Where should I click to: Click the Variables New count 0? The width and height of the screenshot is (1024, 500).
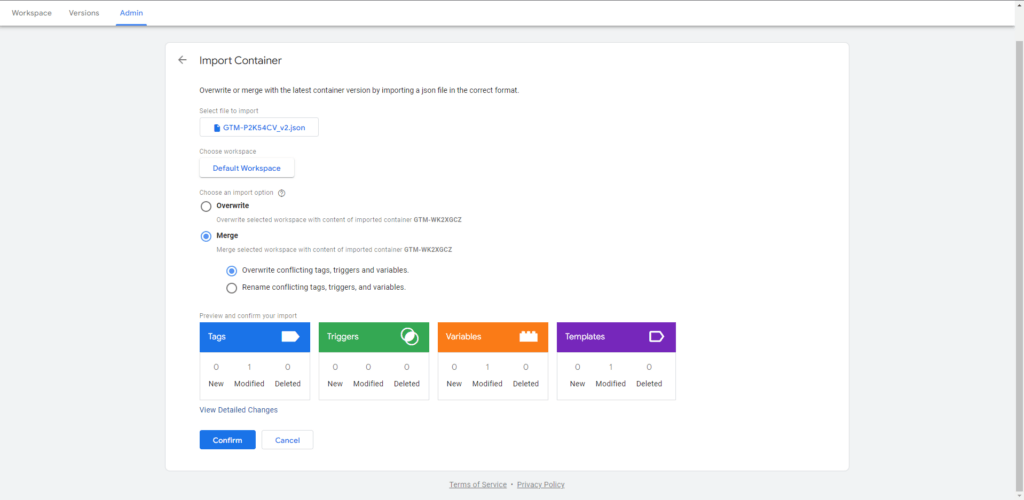tap(454, 367)
